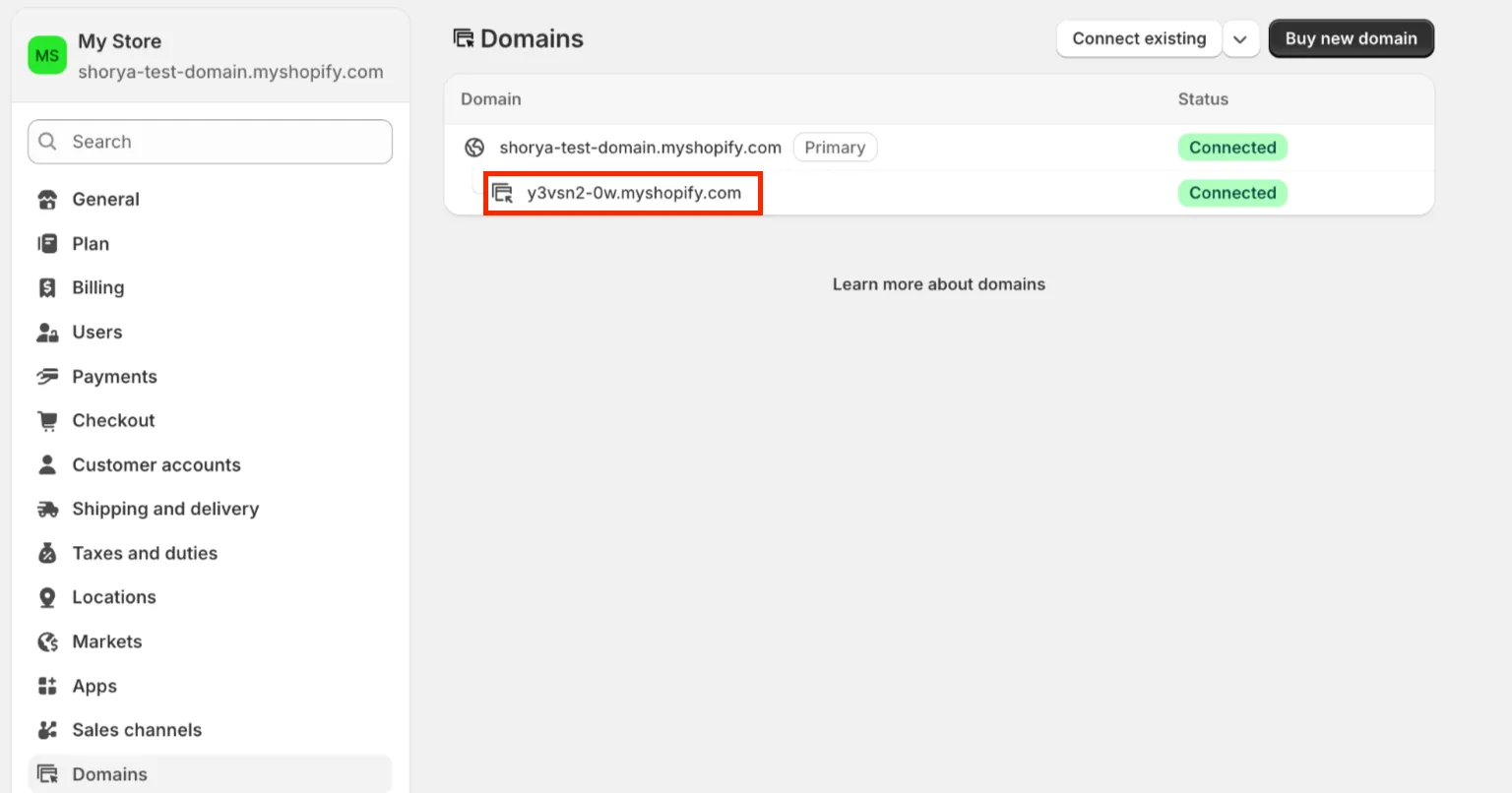Click My Store name in the sidebar header
The height and width of the screenshot is (793, 1512).
pyautogui.click(x=119, y=41)
